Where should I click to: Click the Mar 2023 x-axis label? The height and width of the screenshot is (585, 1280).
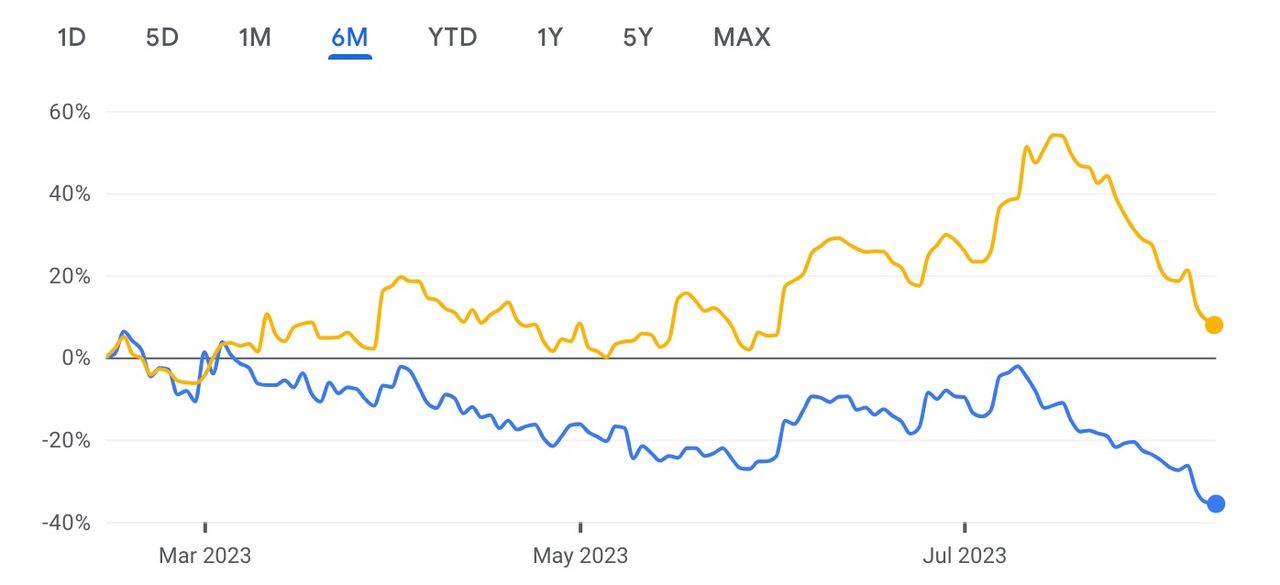click(x=205, y=555)
